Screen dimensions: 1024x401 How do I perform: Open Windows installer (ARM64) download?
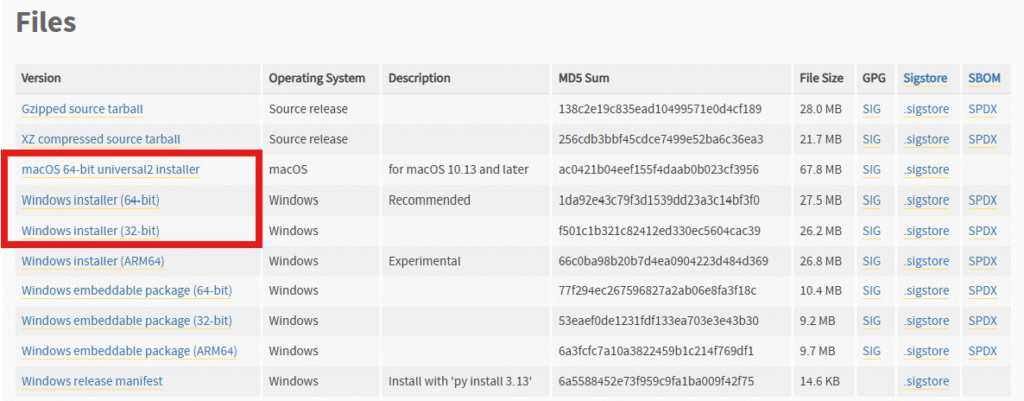(x=93, y=261)
